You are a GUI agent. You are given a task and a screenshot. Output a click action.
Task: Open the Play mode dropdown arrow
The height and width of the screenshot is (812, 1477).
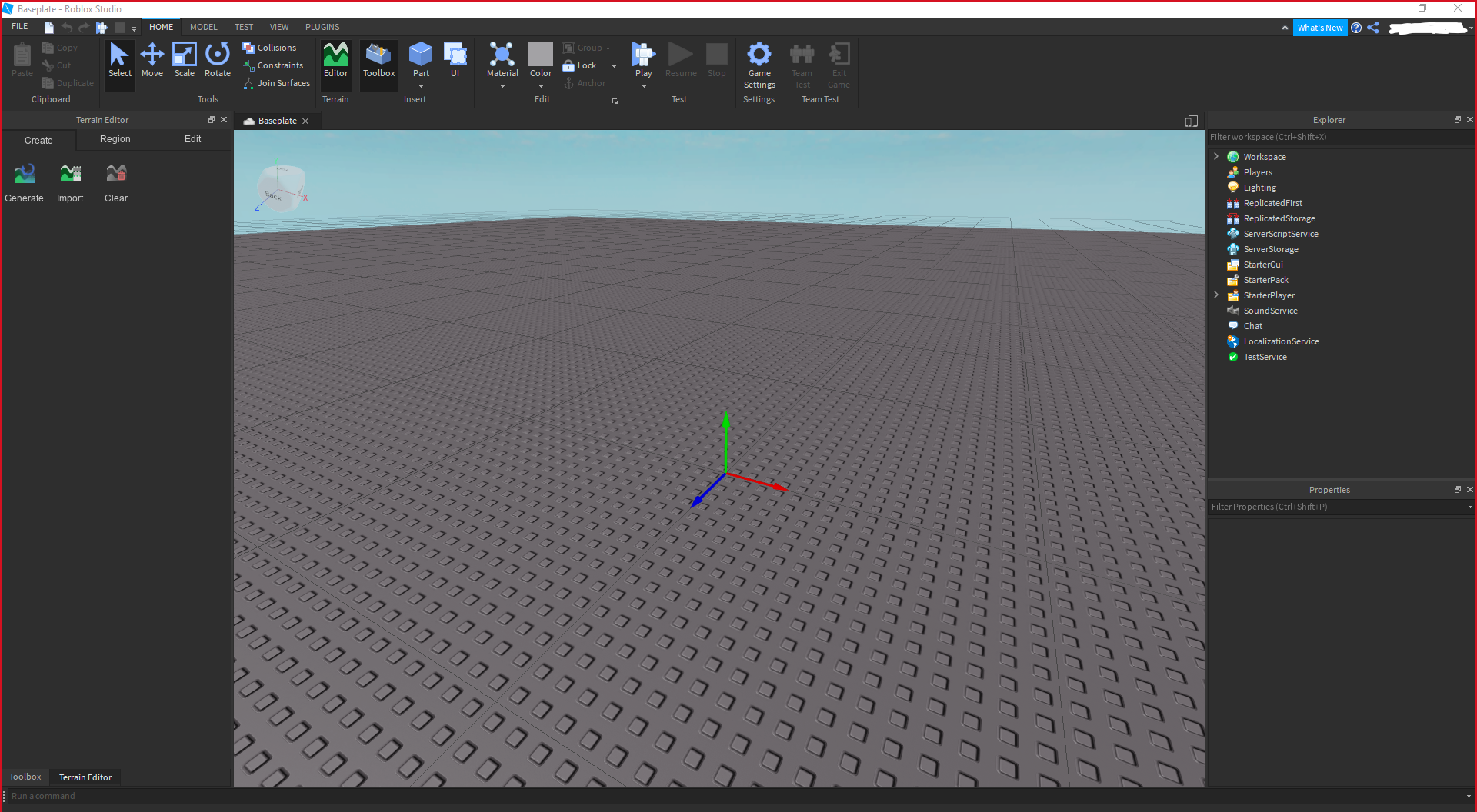coord(644,86)
